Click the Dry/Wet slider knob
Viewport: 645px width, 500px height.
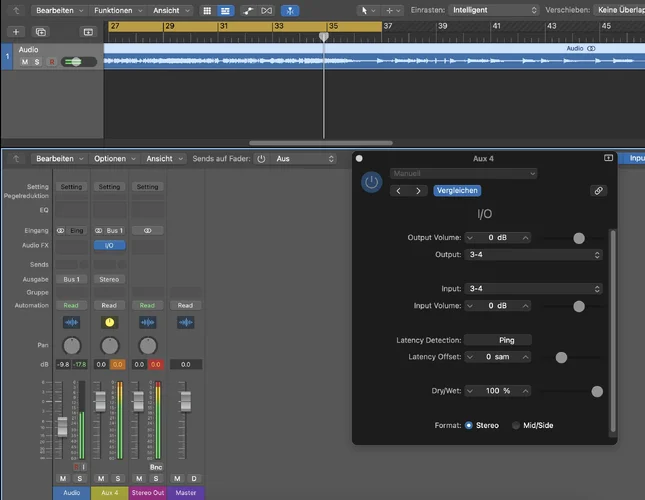click(x=597, y=391)
